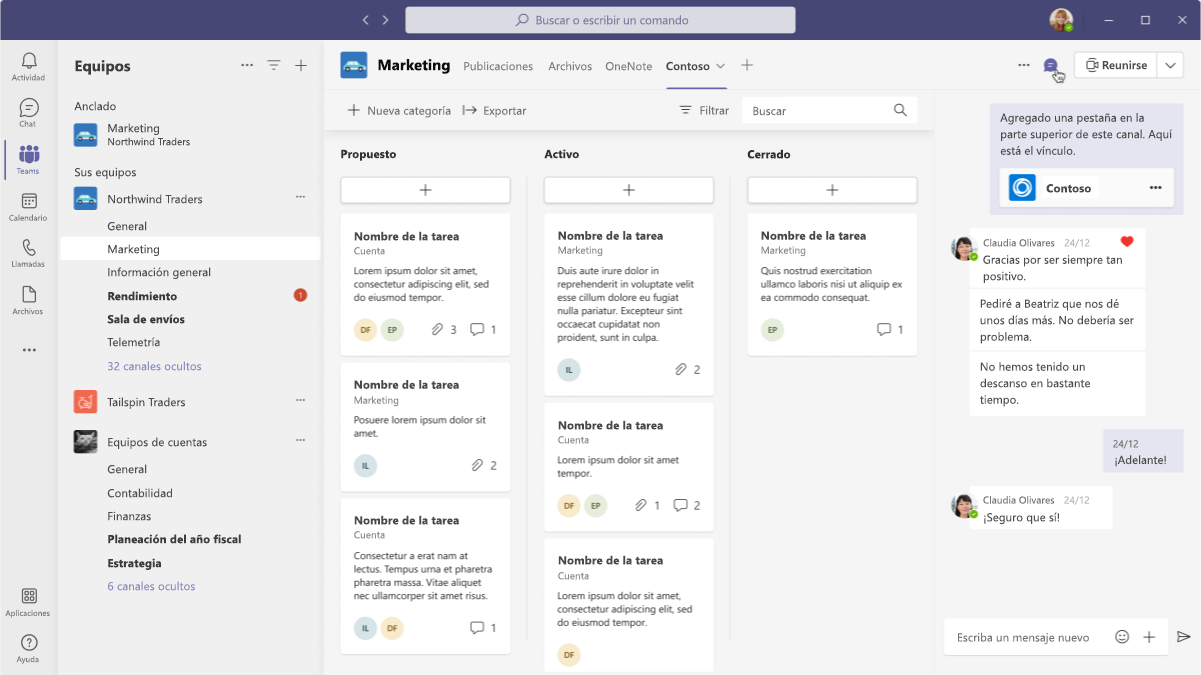Join or create team plus icon
This screenshot has height=675, width=1201.
pyautogui.click(x=301, y=65)
